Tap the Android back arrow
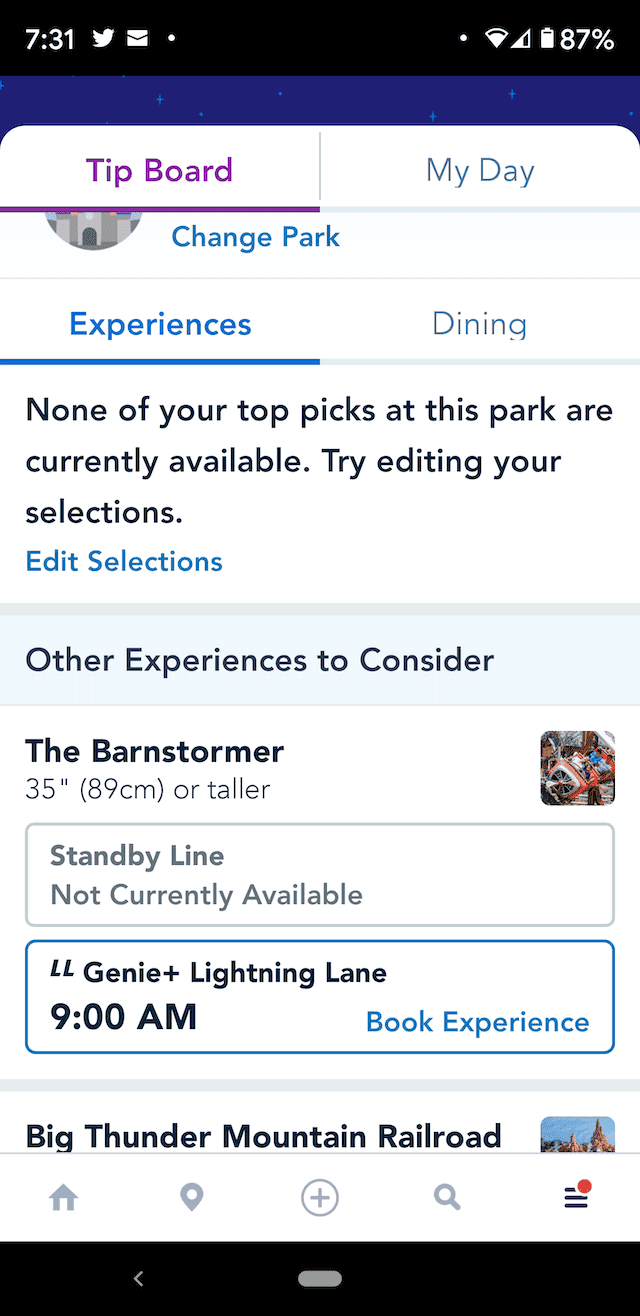Screen dimensions: 640x1316 point(139,1278)
